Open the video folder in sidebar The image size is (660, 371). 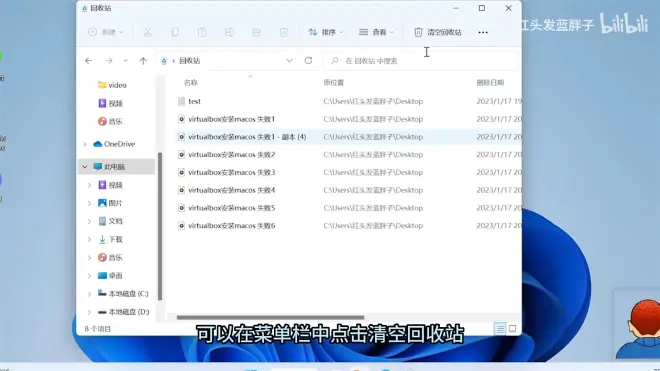tap(112, 85)
